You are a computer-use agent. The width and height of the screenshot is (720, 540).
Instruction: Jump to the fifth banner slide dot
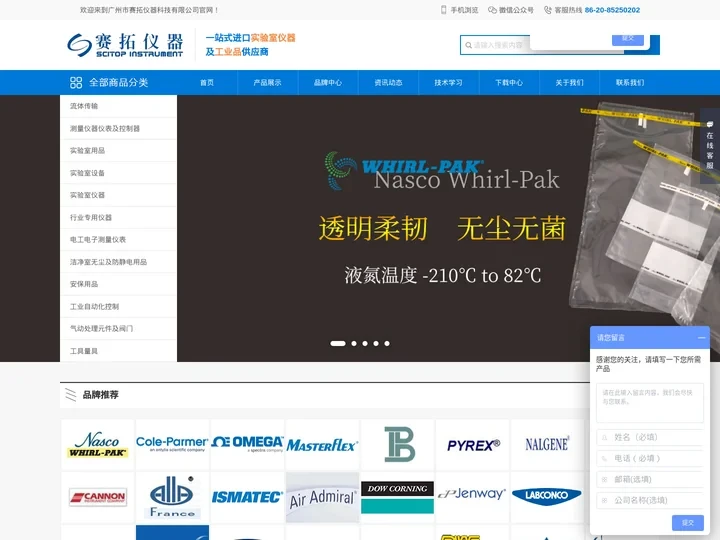pyautogui.click(x=387, y=343)
